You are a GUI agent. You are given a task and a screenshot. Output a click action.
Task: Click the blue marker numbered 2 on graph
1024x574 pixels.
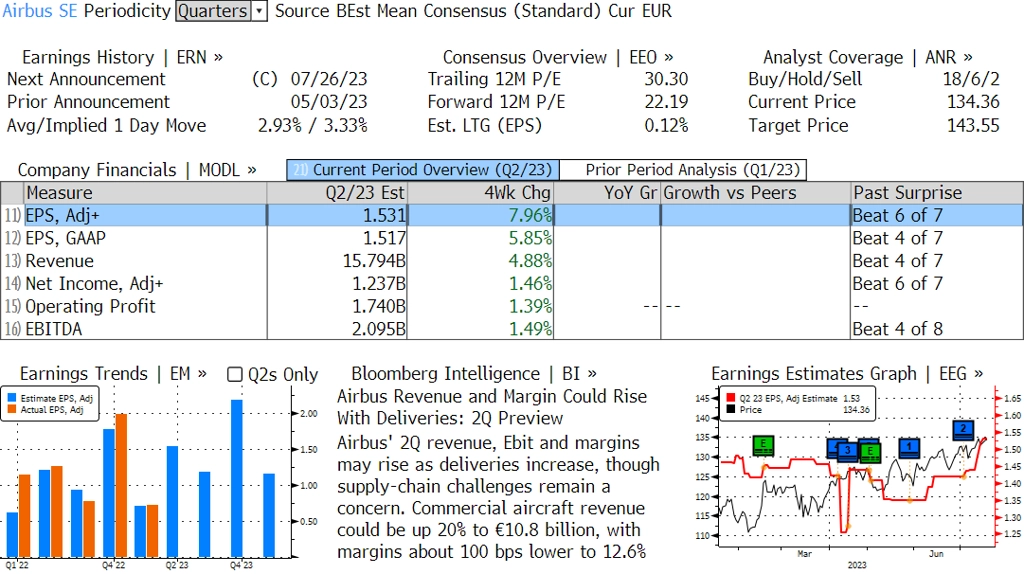(963, 430)
